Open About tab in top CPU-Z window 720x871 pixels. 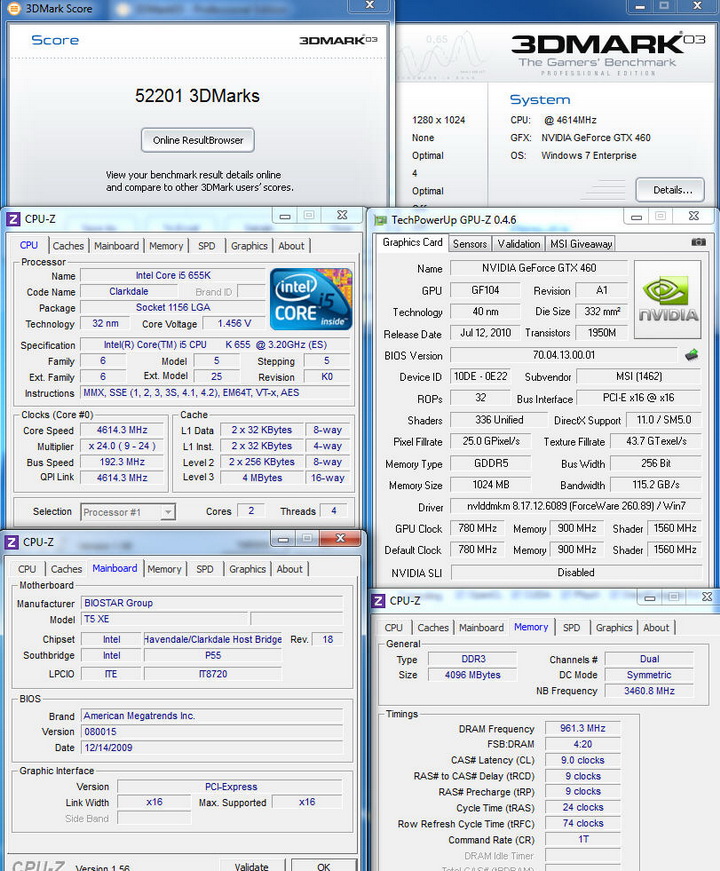click(291, 246)
